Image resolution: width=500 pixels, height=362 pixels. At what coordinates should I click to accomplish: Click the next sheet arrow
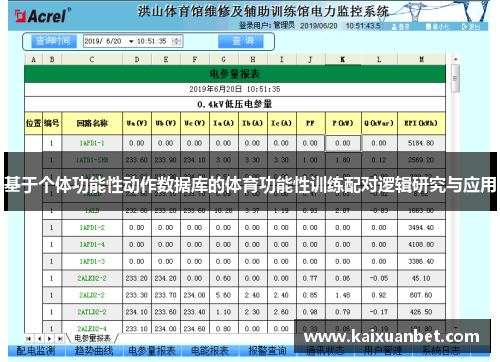[49, 339]
